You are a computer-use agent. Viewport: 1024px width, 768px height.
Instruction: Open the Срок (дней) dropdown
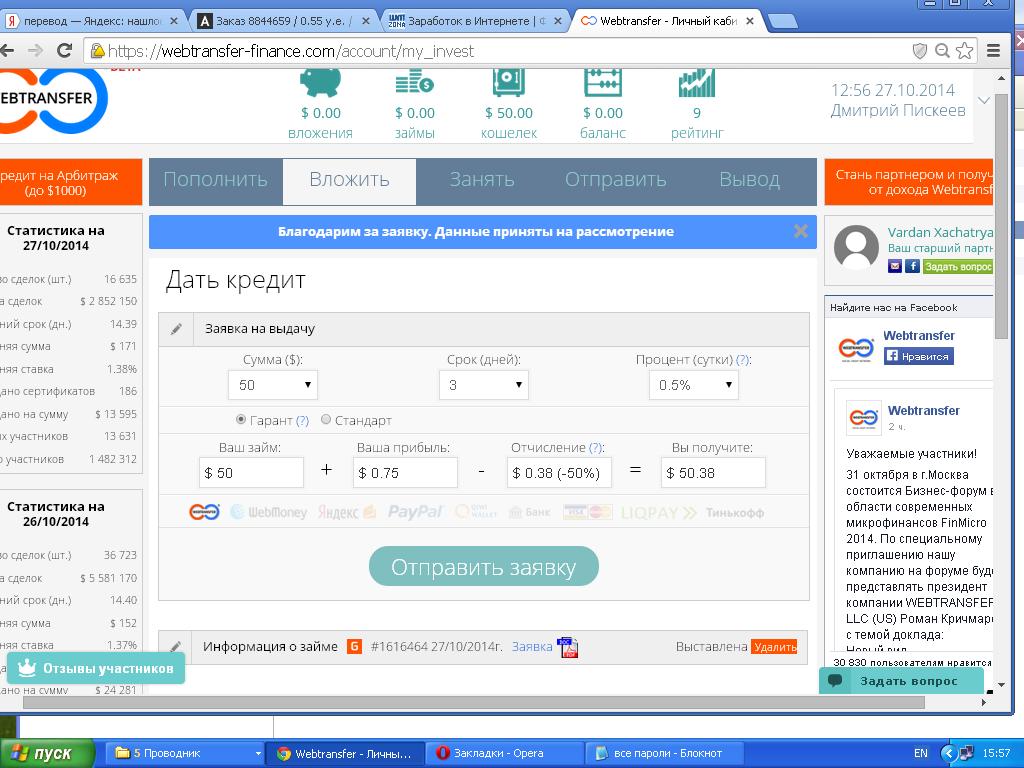(x=484, y=385)
